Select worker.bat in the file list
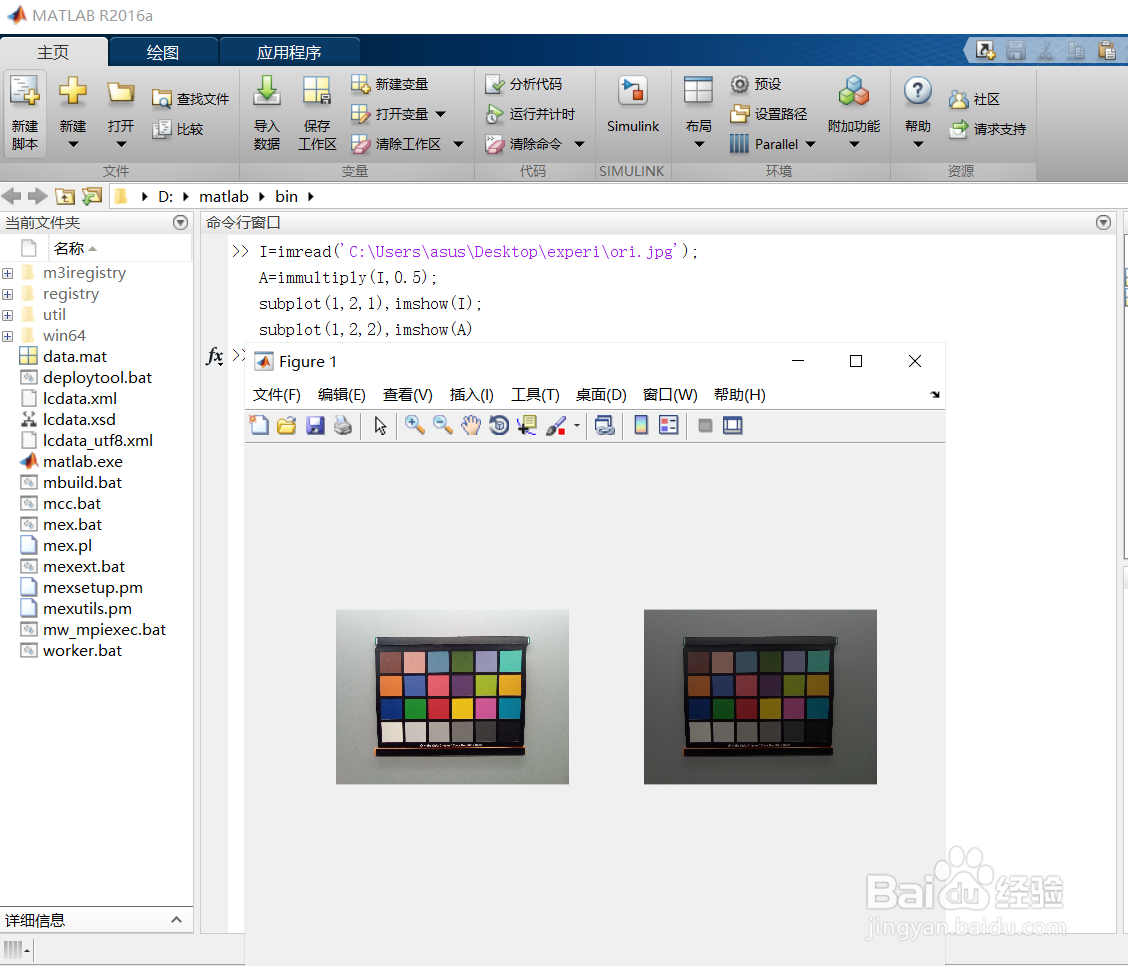This screenshot has height=966, width=1128. (82, 651)
